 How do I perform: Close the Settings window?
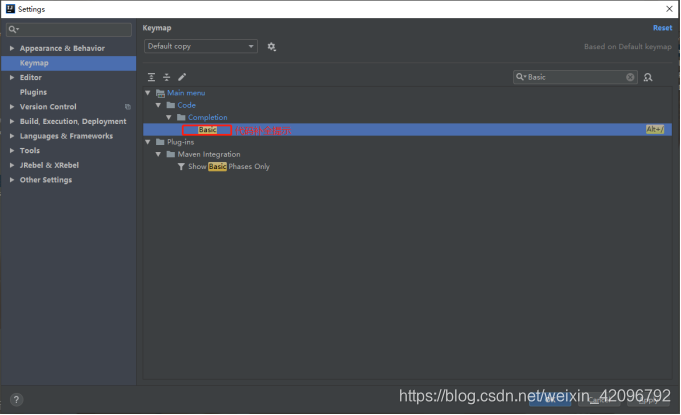coord(669,9)
